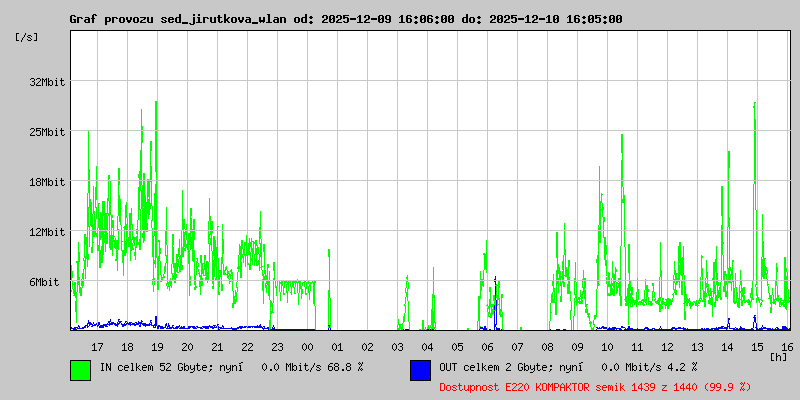
Task: Click hour label 12 on time axis
Action: tap(667, 347)
